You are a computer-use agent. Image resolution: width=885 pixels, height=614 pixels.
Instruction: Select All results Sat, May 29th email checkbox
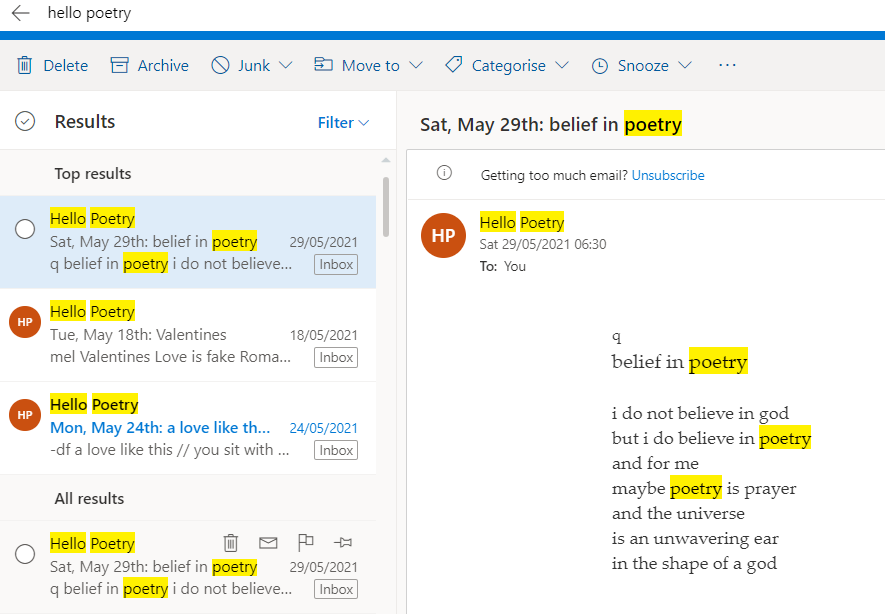25,554
